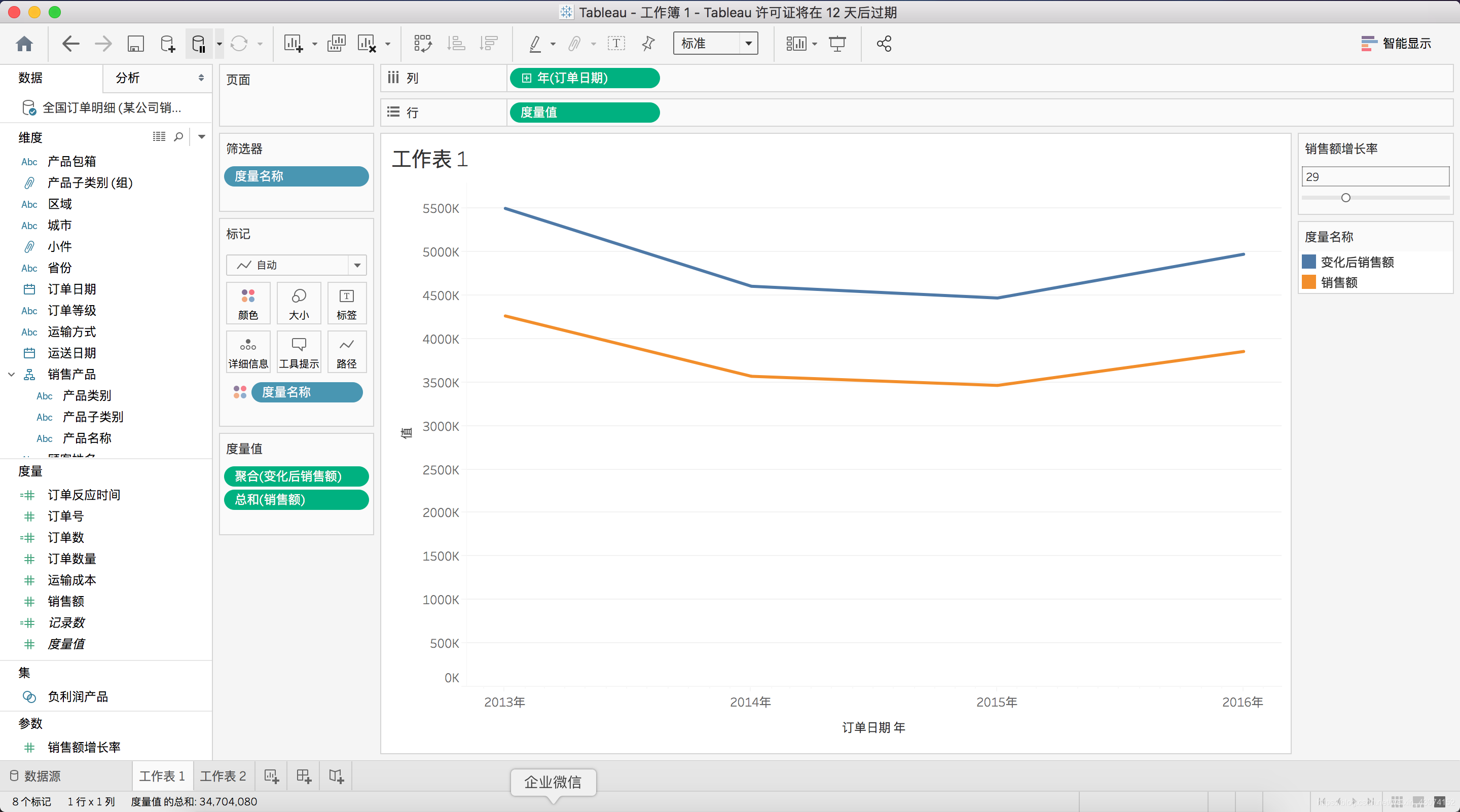Click the group members paperclip icon

(574, 44)
